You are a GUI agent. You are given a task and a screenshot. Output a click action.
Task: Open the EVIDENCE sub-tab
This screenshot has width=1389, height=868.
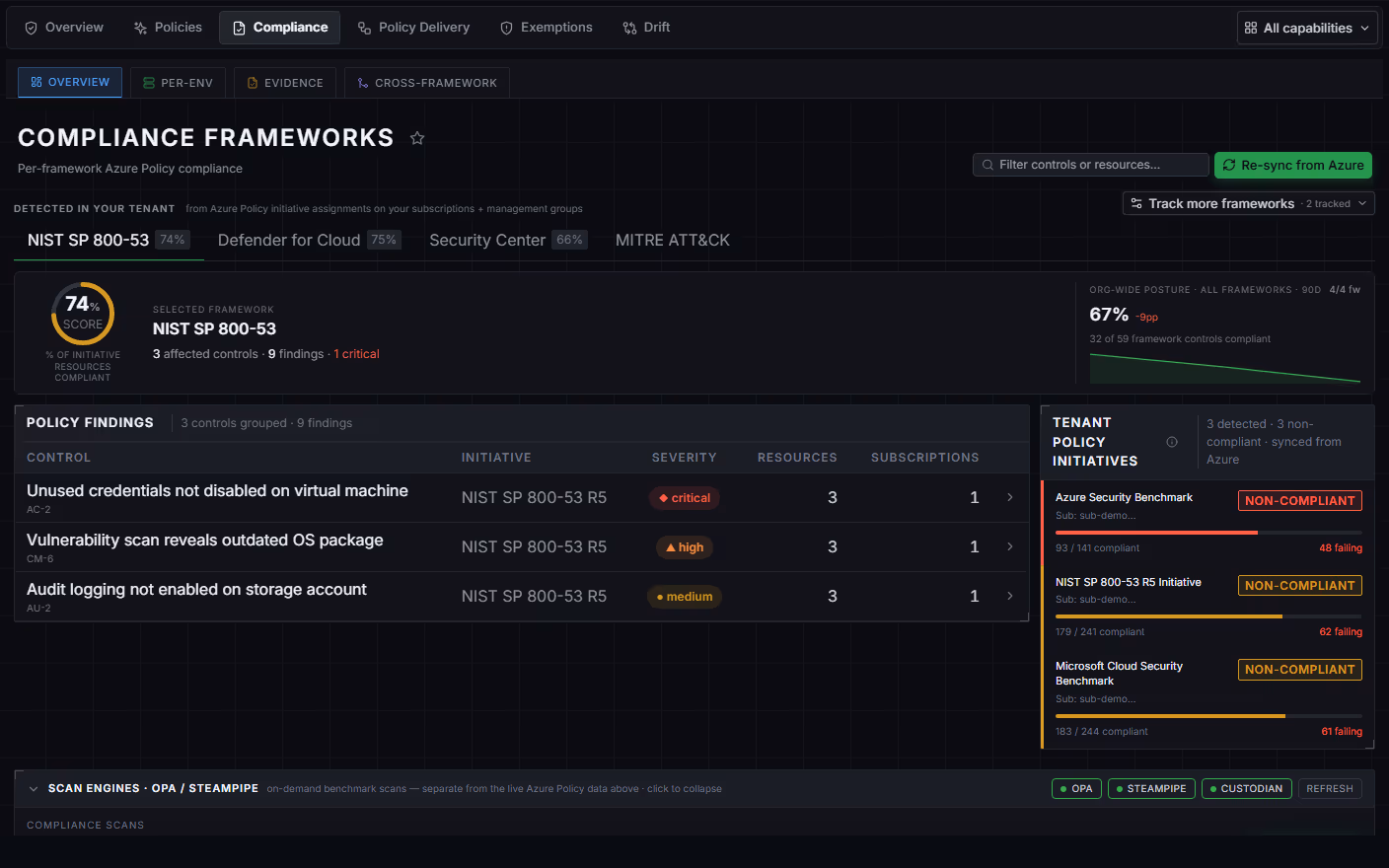point(285,83)
